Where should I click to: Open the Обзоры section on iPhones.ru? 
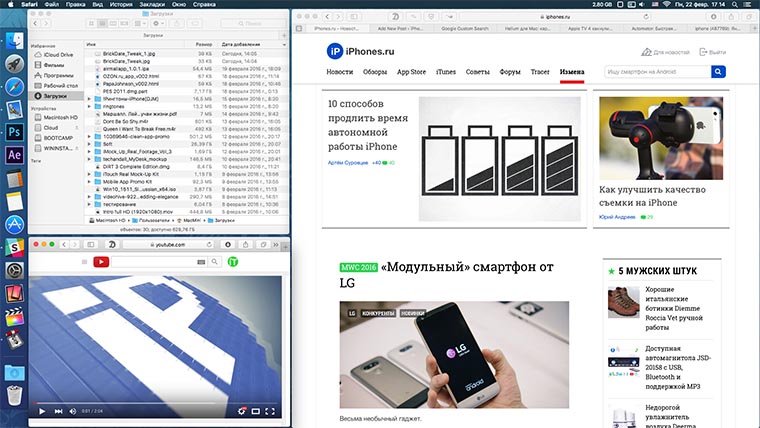point(375,72)
